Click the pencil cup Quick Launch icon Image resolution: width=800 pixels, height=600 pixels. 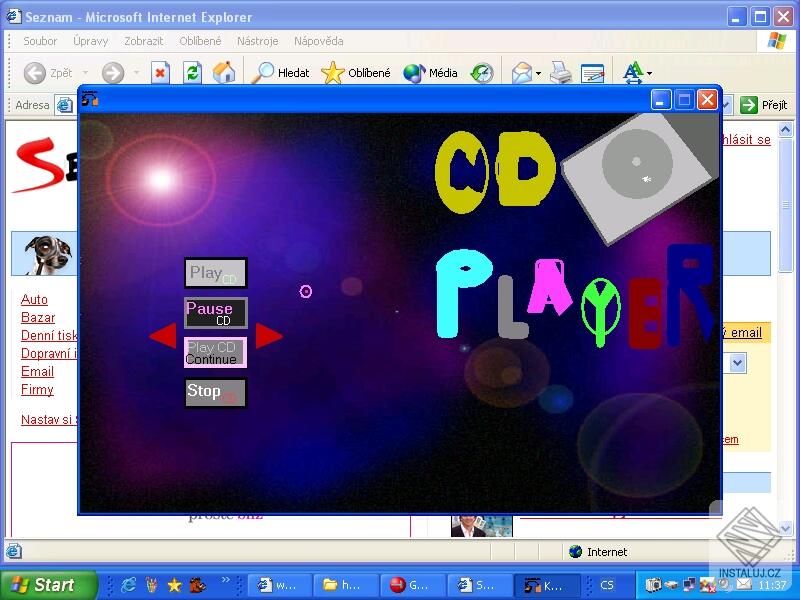coord(152,585)
